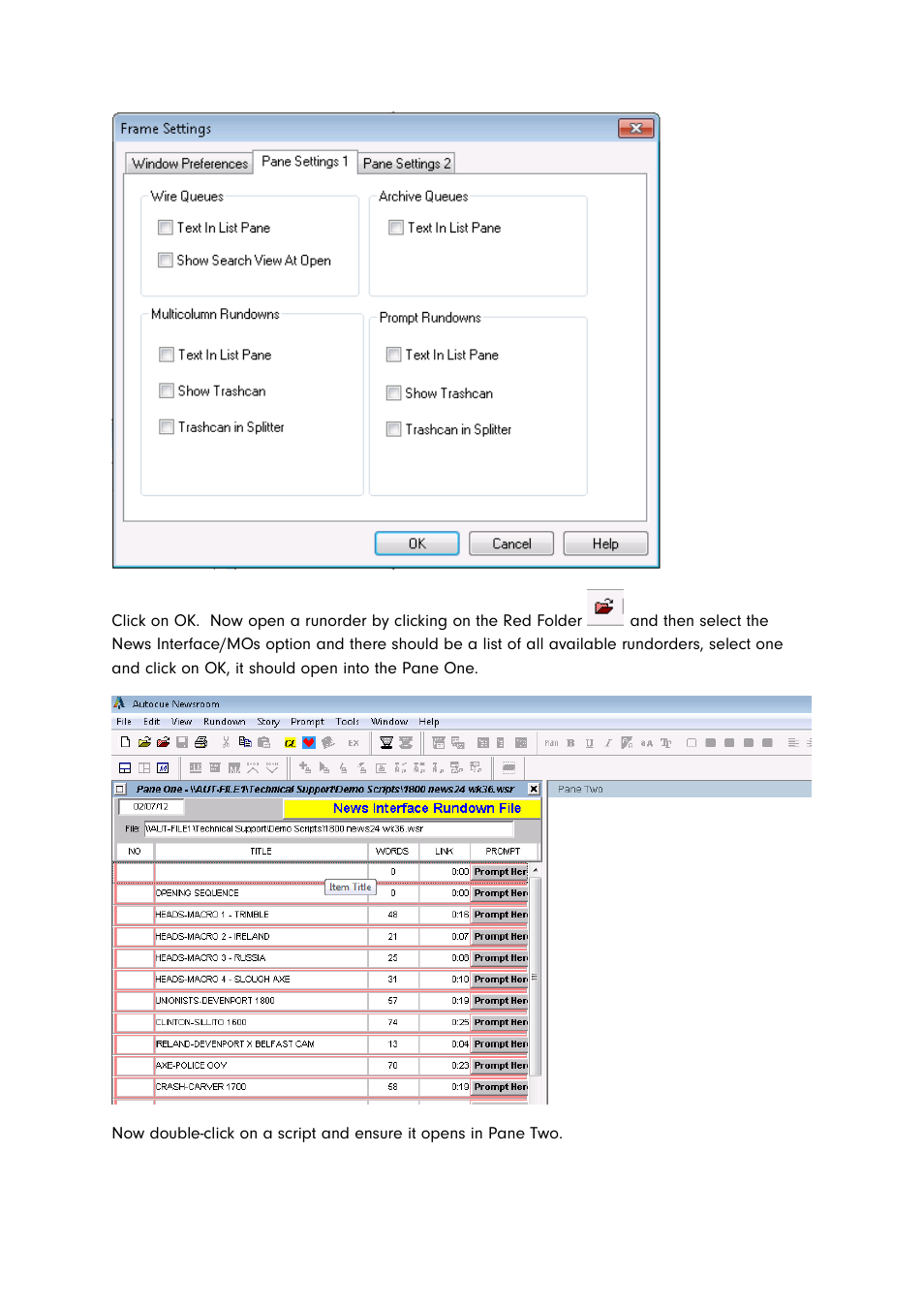Click the rundown date field 02/07/12
Viewport: 924px width, 1308px height.
(151, 807)
